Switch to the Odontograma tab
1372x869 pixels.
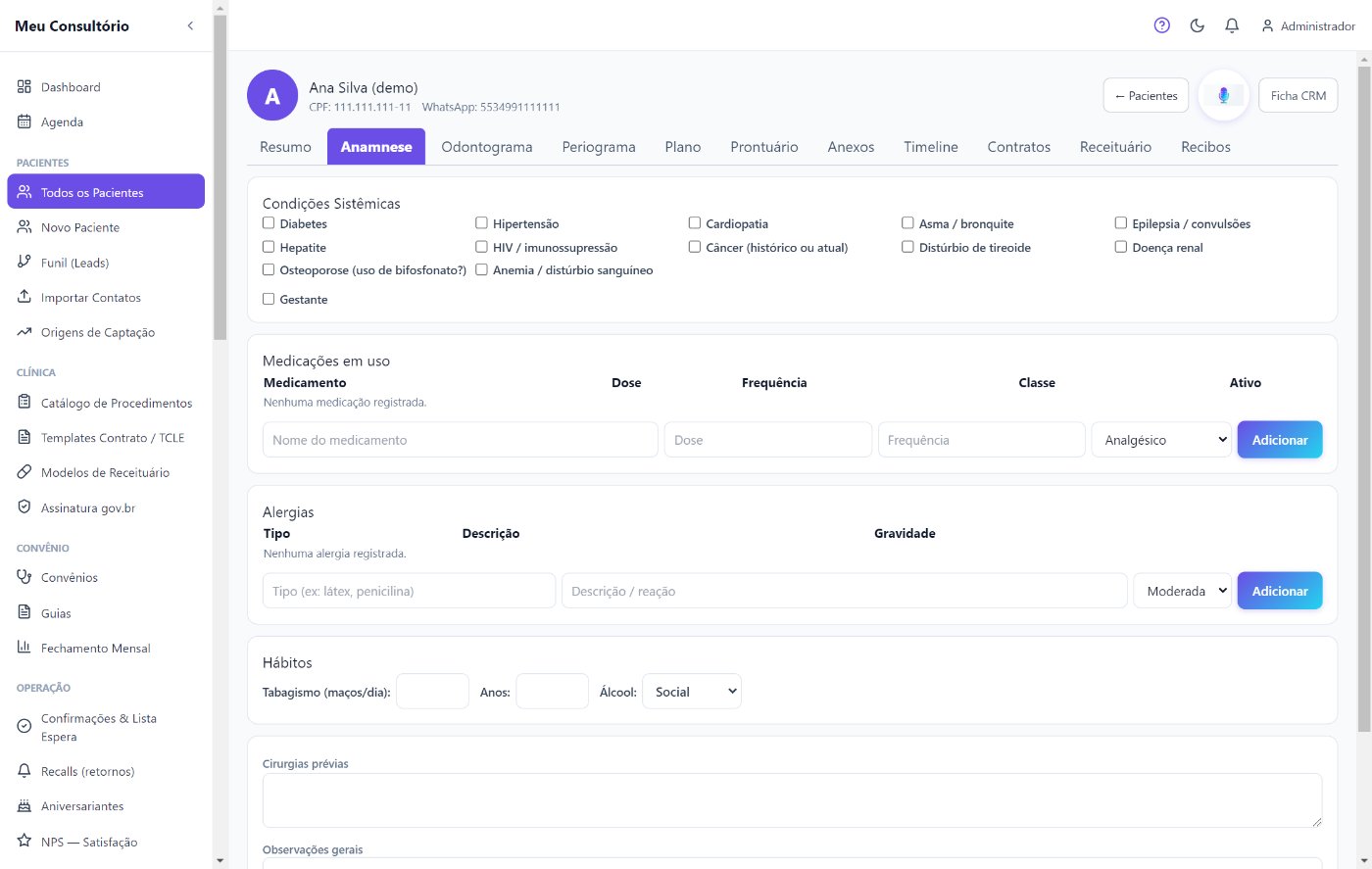(x=487, y=147)
